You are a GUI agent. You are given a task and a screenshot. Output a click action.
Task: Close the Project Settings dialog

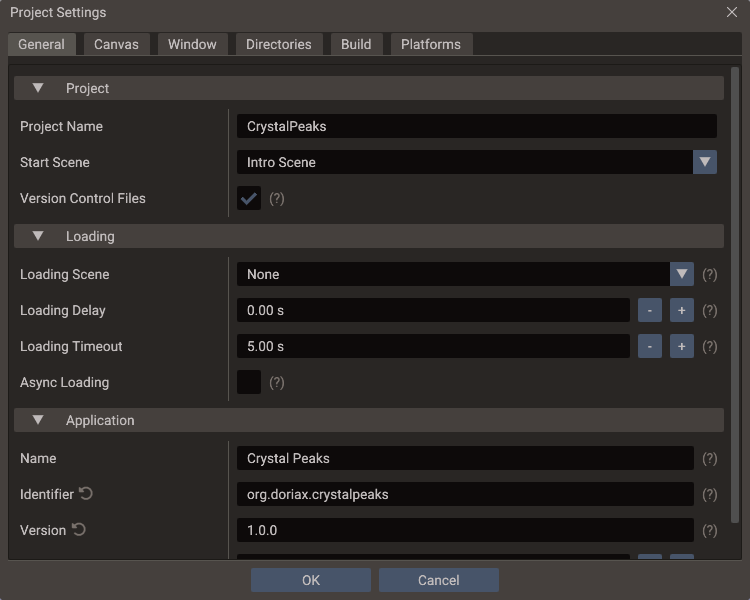click(731, 12)
